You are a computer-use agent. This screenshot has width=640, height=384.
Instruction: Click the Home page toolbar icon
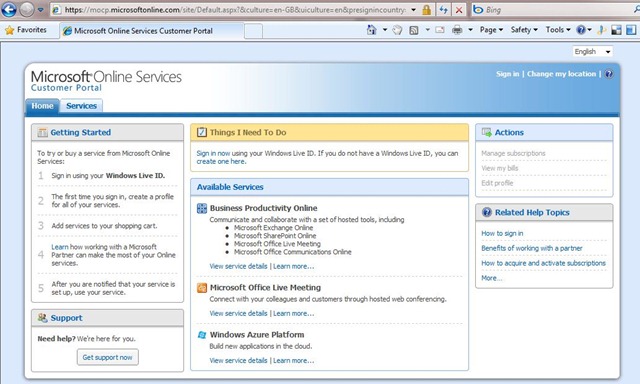(371, 30)
